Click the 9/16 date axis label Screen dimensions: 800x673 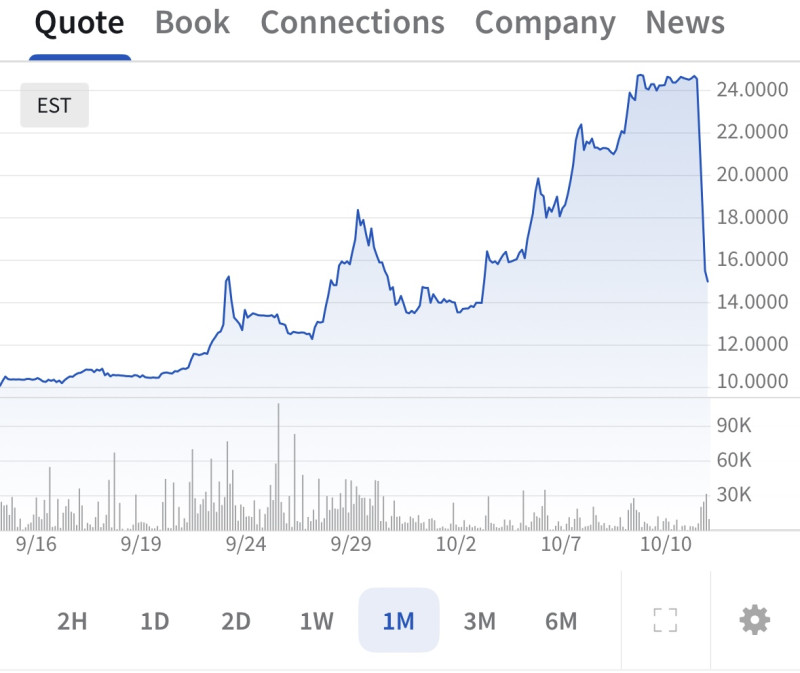pos(37,545)
